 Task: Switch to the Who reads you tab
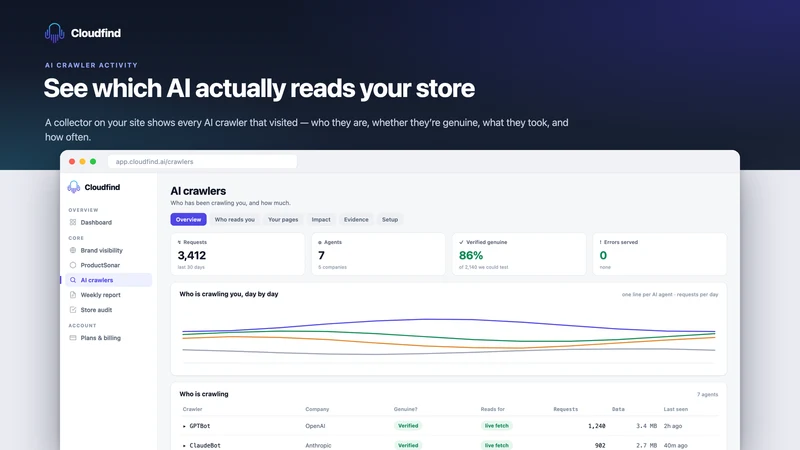coord(235,219)
